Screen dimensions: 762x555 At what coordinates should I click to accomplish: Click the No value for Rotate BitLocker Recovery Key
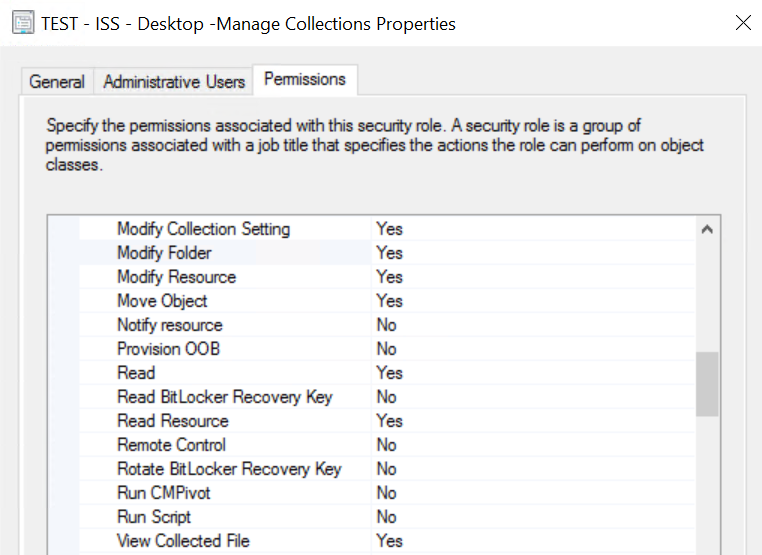click(387, 469)
